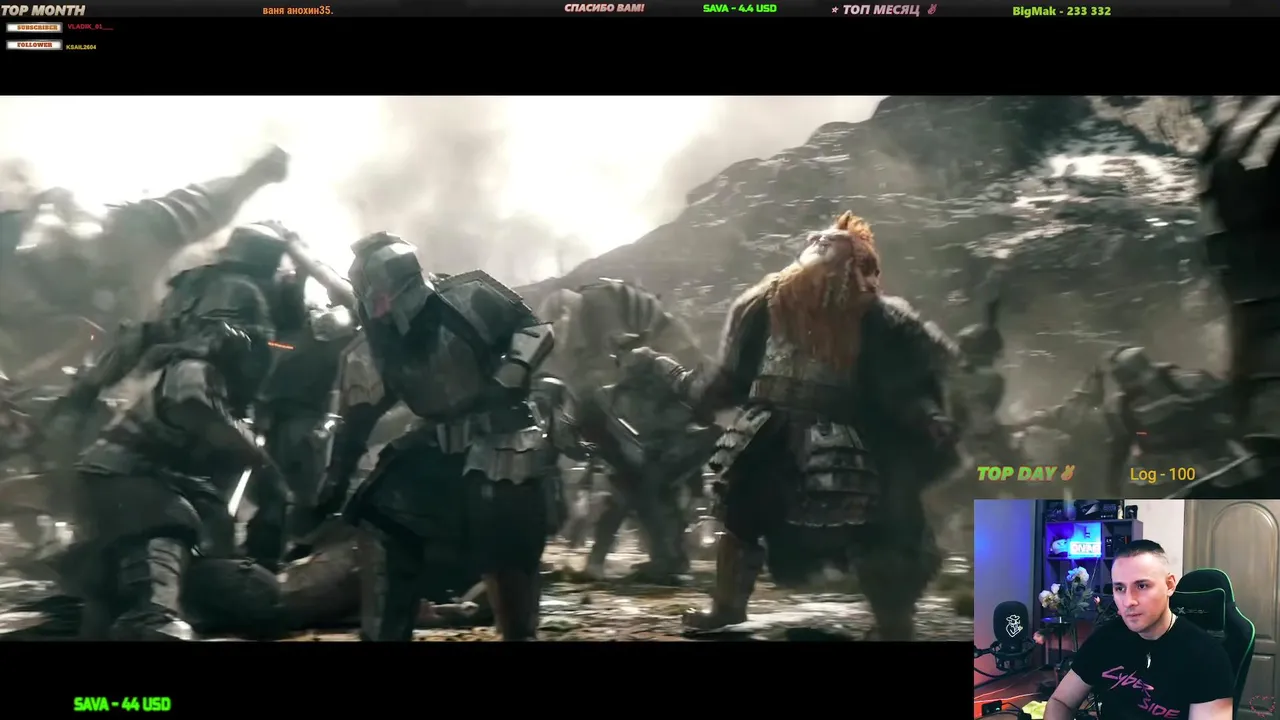Click the SUBSCRIBER badge
The height and width of the screenshot is (720, 1280).
tap(34, 27)
